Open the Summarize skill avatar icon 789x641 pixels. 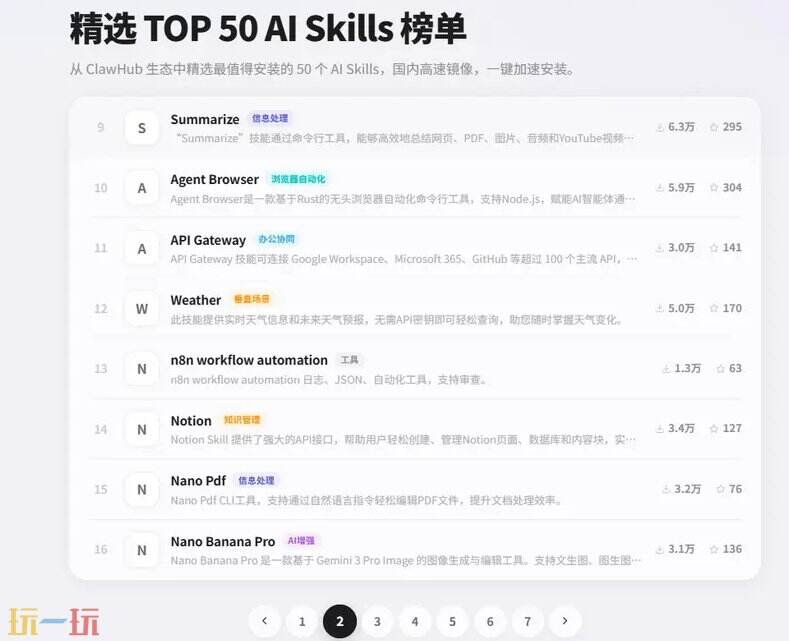point(142,128)
